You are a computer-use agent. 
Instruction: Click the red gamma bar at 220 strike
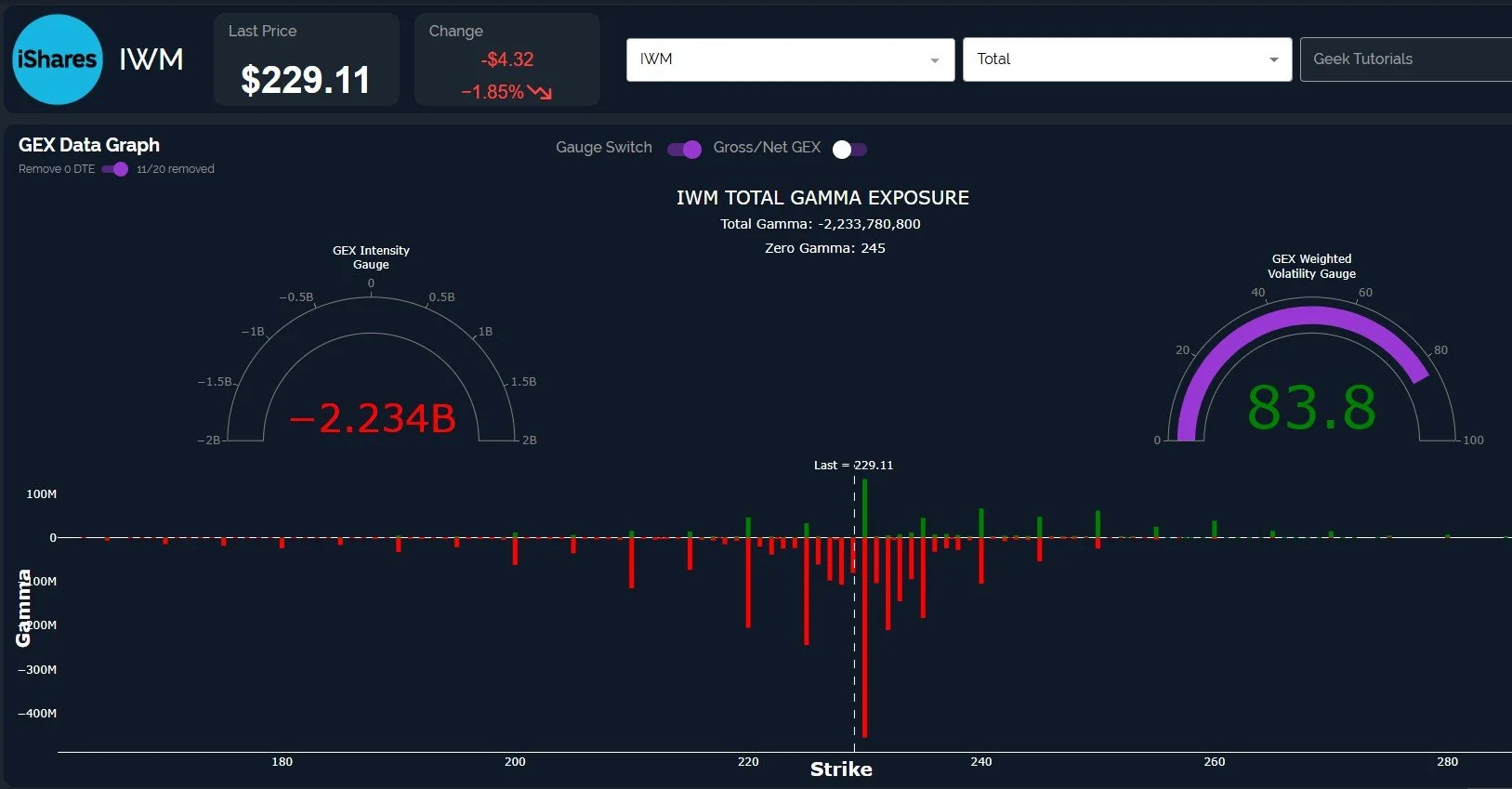pos(748,582)
